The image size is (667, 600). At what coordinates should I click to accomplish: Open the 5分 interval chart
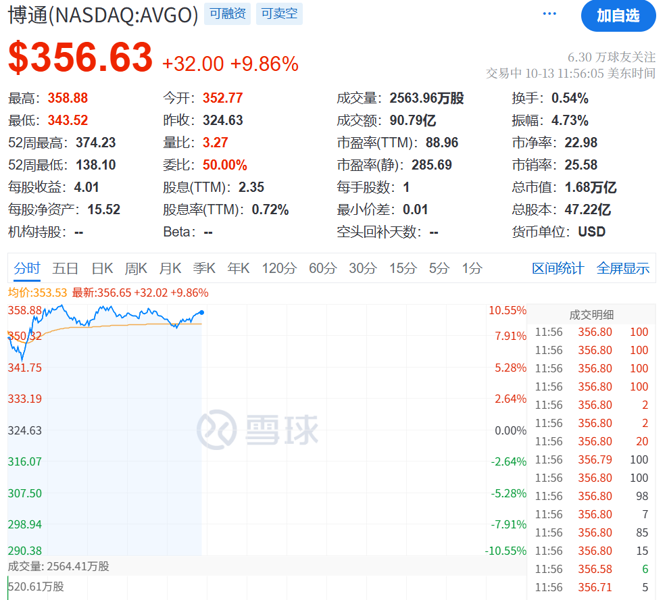coord(439,268)
